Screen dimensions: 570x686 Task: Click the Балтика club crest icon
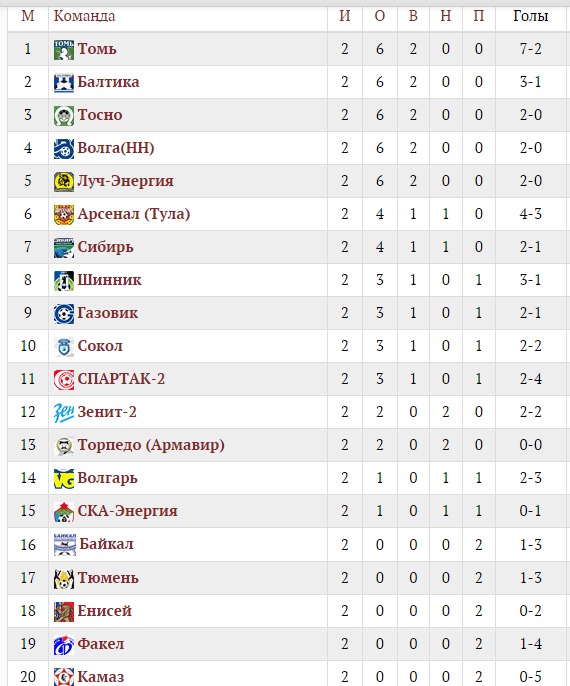pos(64,83)
